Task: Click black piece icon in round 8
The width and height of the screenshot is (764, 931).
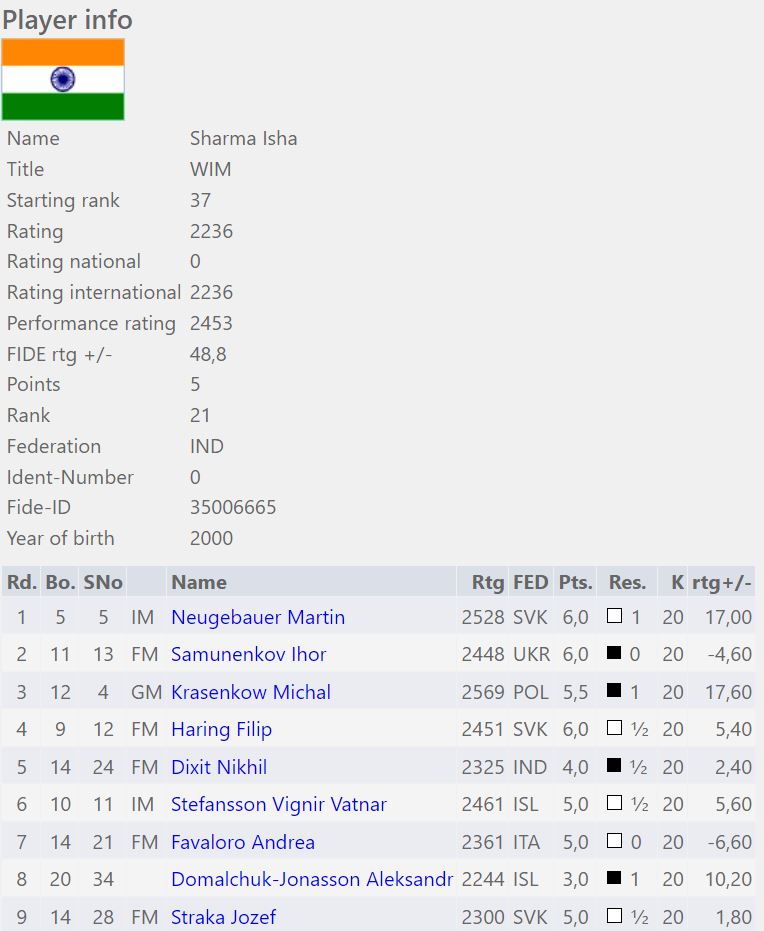Action: tap(614, 879)
